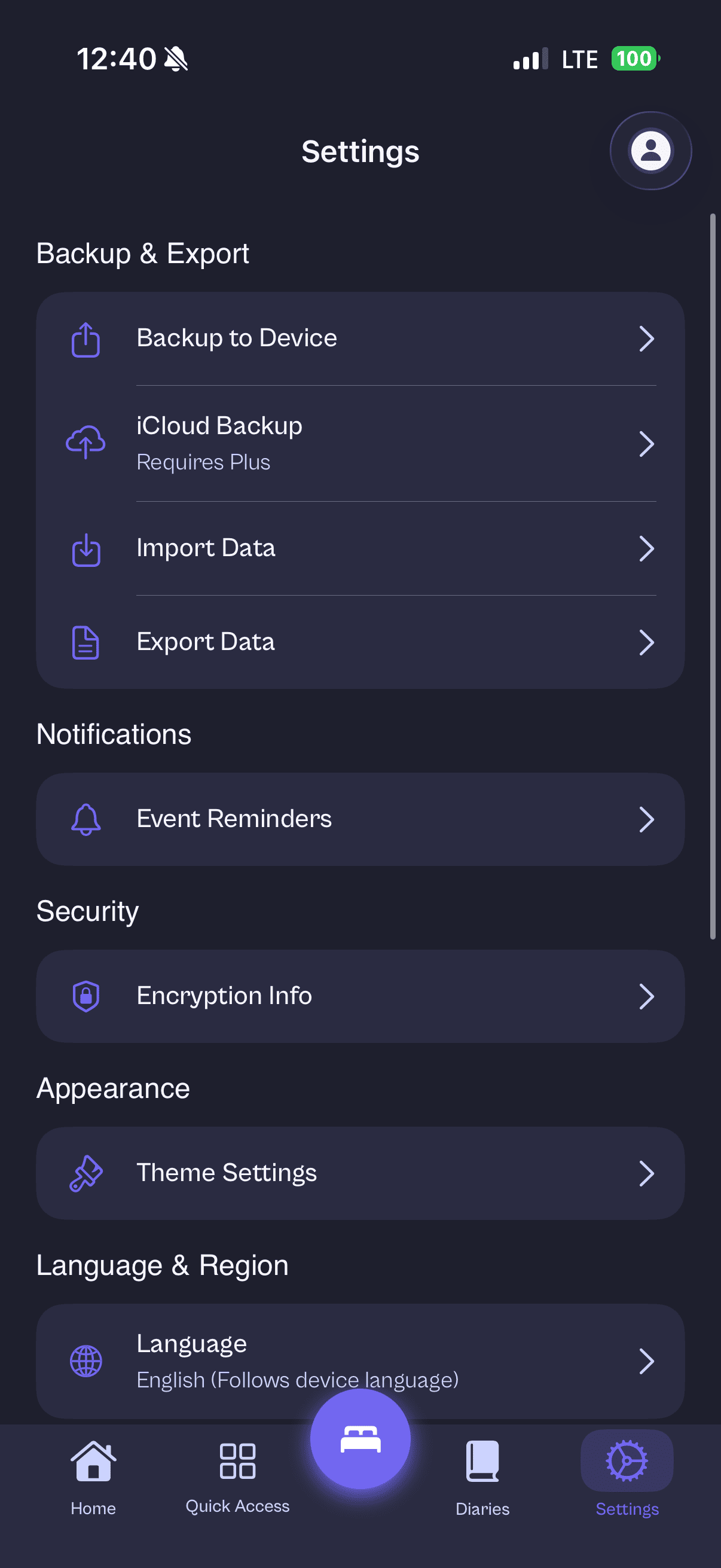This screenshot has height=1568, width=721.
Task: Tap the Theme Settings paintbrush icon
Action: [85, 1173]
